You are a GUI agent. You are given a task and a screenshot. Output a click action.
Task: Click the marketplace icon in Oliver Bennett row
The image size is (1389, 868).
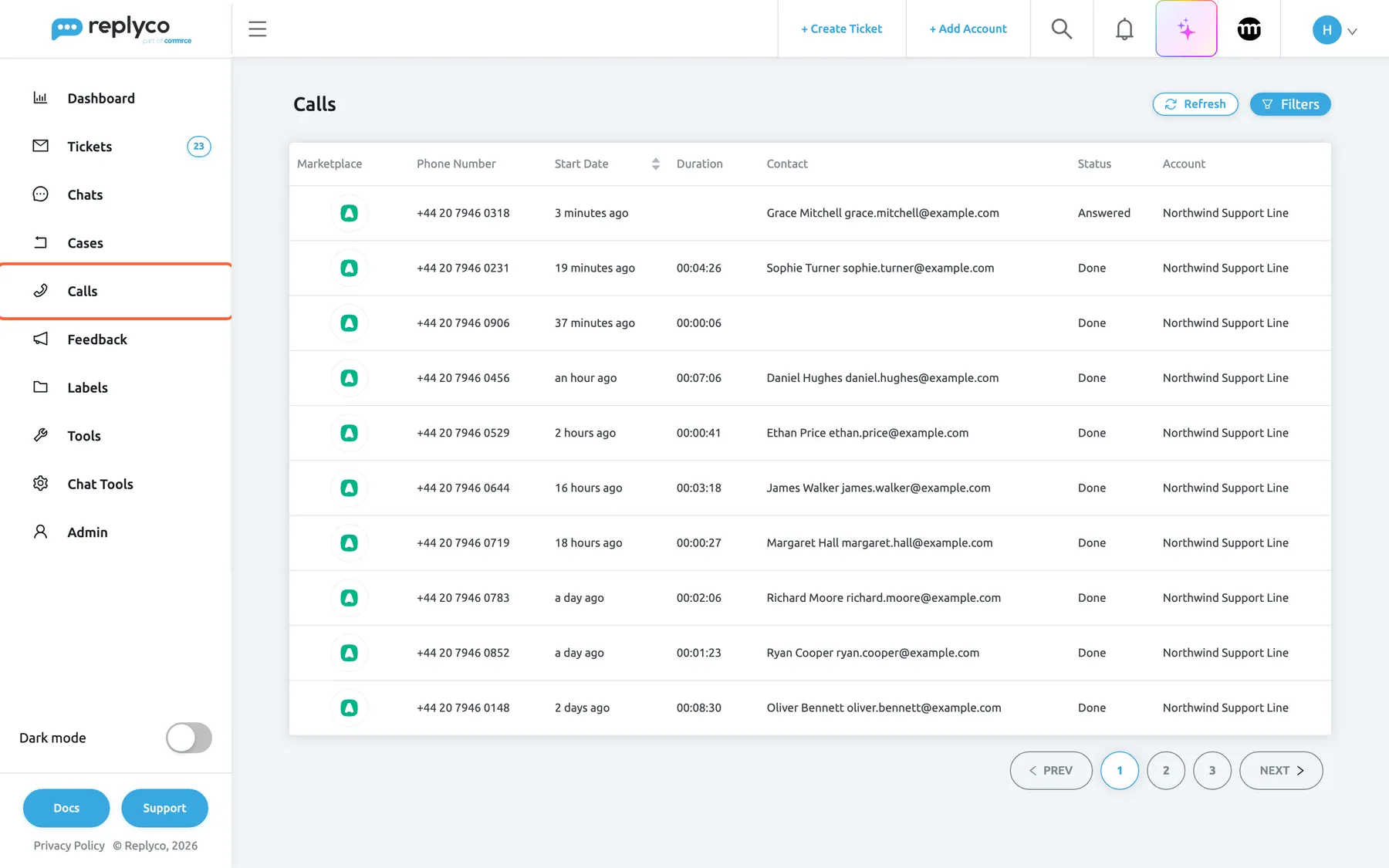(349, 708)
